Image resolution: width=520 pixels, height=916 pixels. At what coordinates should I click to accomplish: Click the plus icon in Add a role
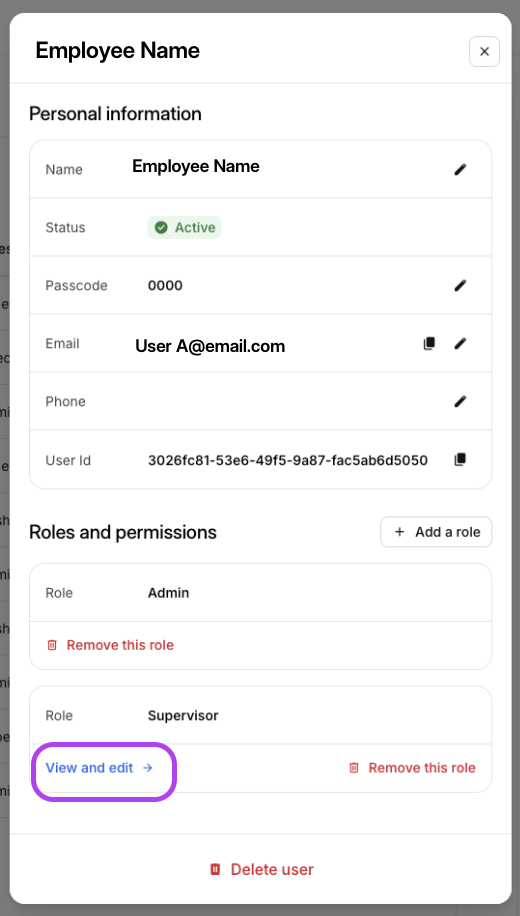tap(399, 532)
